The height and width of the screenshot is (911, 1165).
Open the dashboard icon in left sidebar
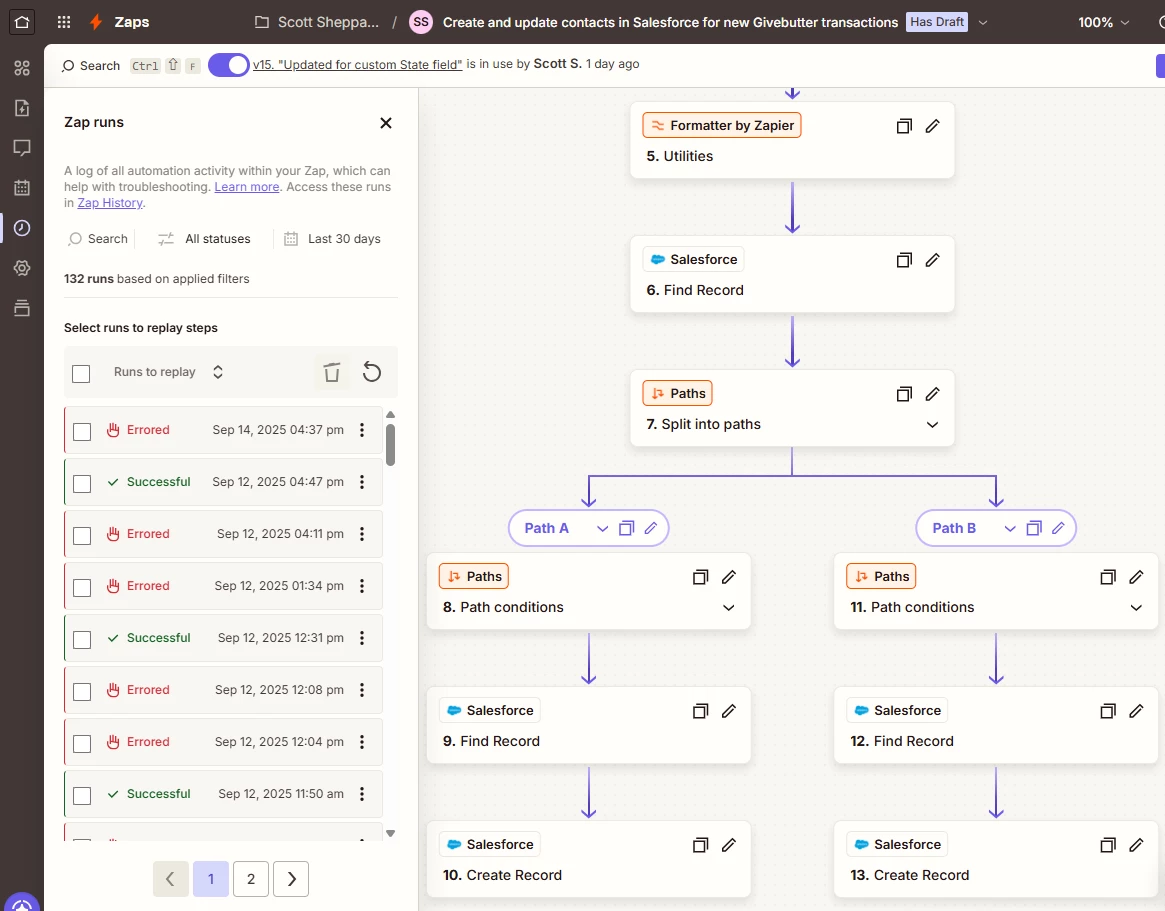pyautogui.click(x=22, y=68)
